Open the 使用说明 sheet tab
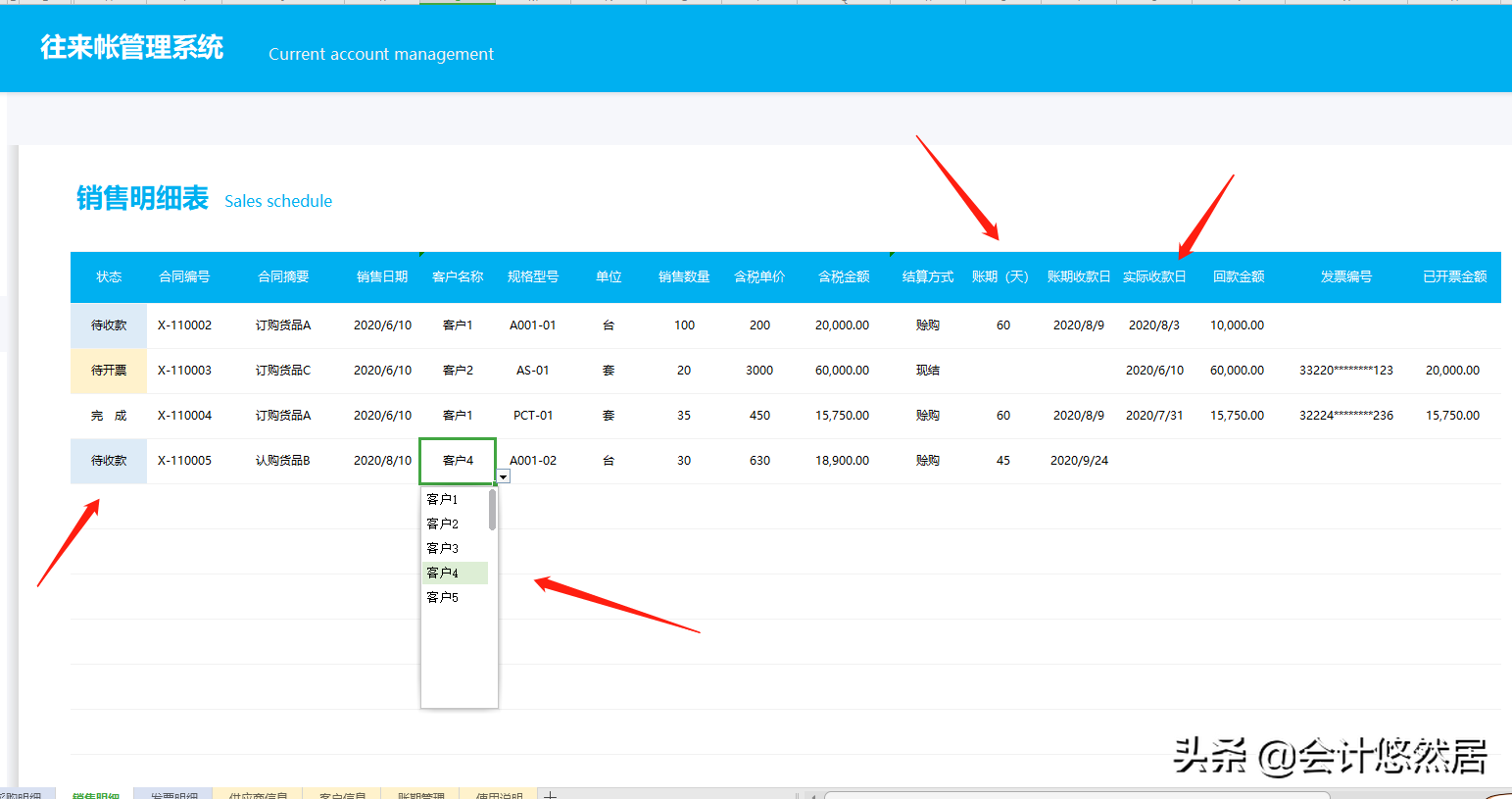Image resolution: width=1512 pixels, height=799 pixels. 499,795
